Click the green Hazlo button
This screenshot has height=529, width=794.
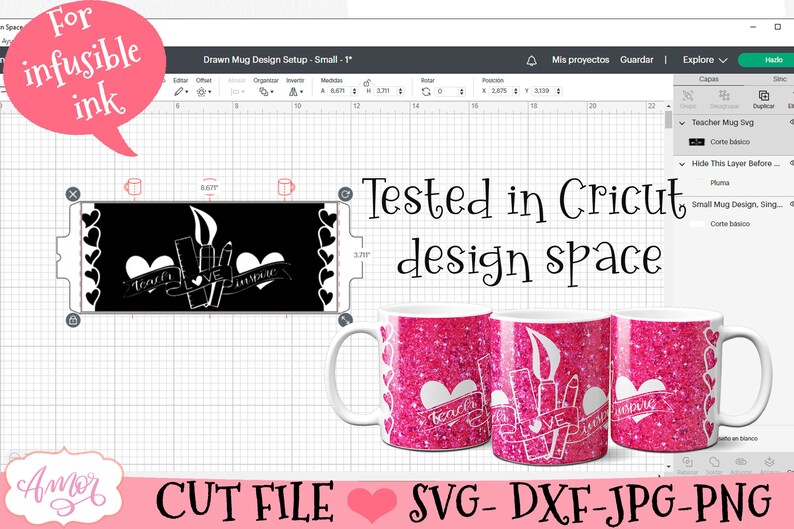coord(766,60)
